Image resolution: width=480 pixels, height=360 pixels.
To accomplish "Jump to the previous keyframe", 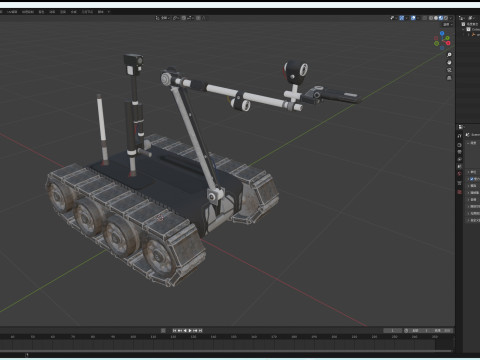I will click(179, 330).
